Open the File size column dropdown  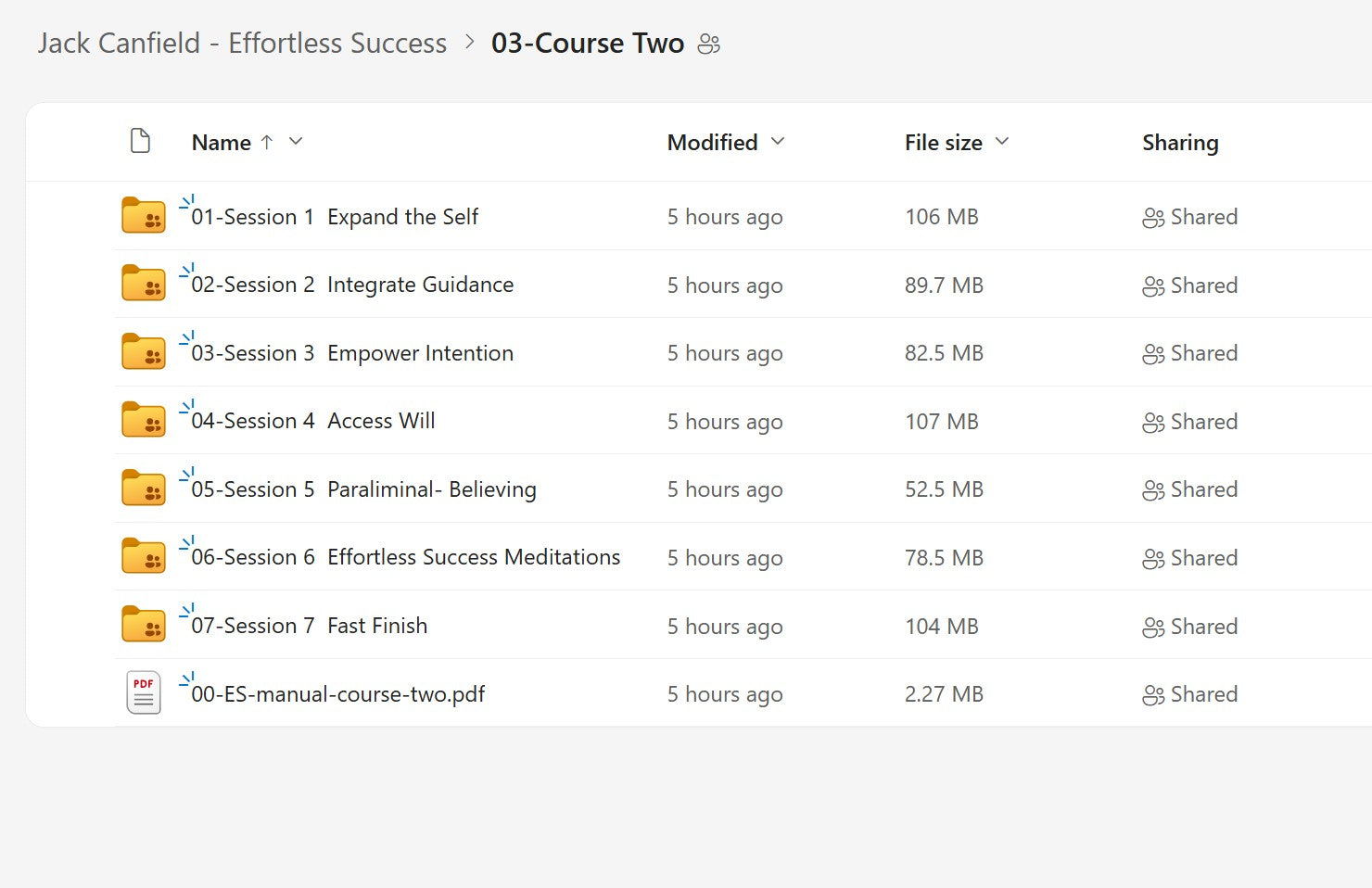click(x=1001, y=142)
